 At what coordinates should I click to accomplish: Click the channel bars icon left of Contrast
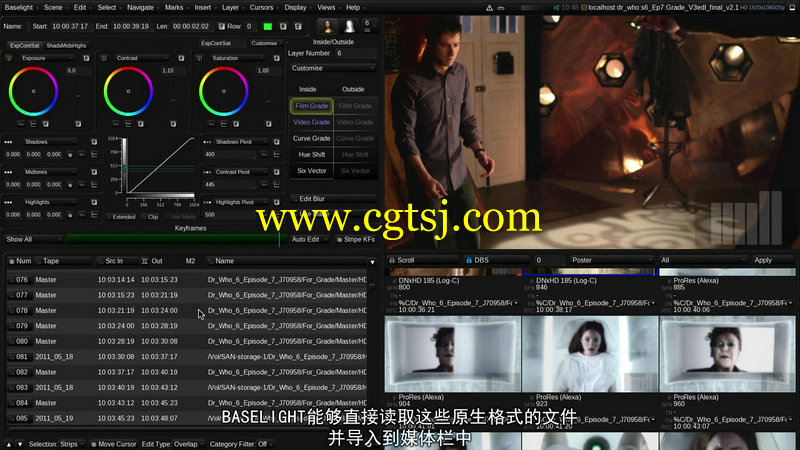[x=104, y=58]
